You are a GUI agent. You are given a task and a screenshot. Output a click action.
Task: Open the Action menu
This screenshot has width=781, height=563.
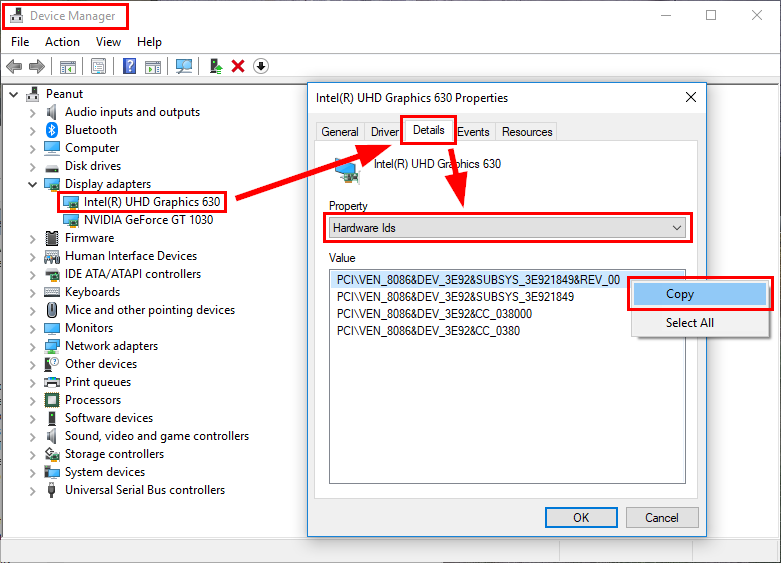pyautogui.click(x=62, y=42)
